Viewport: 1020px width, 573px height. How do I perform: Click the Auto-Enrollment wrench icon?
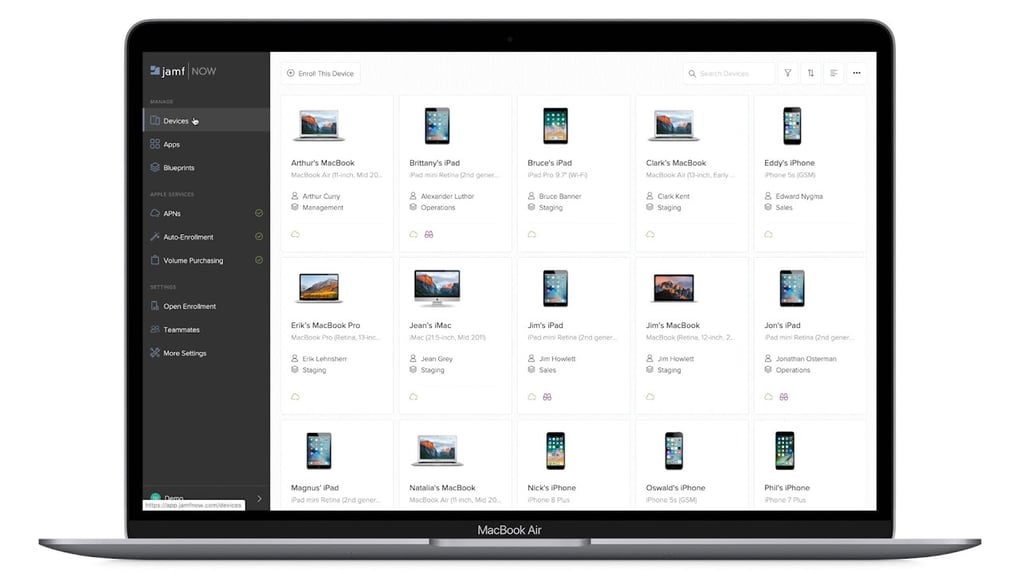(155, 237)
